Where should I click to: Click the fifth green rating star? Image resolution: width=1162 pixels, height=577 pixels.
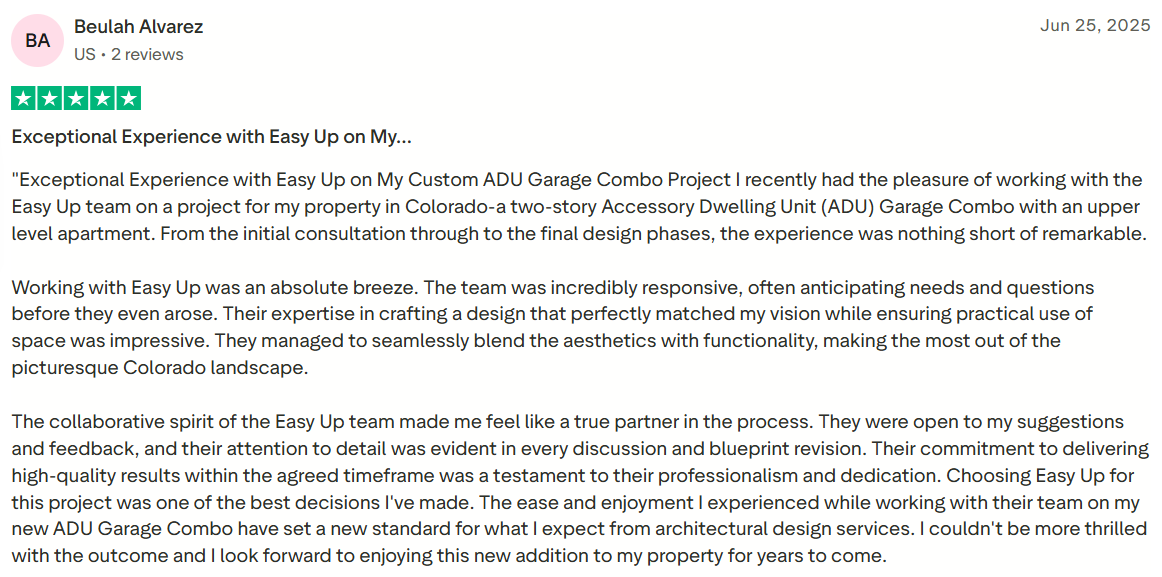click(x=128, y=98)
